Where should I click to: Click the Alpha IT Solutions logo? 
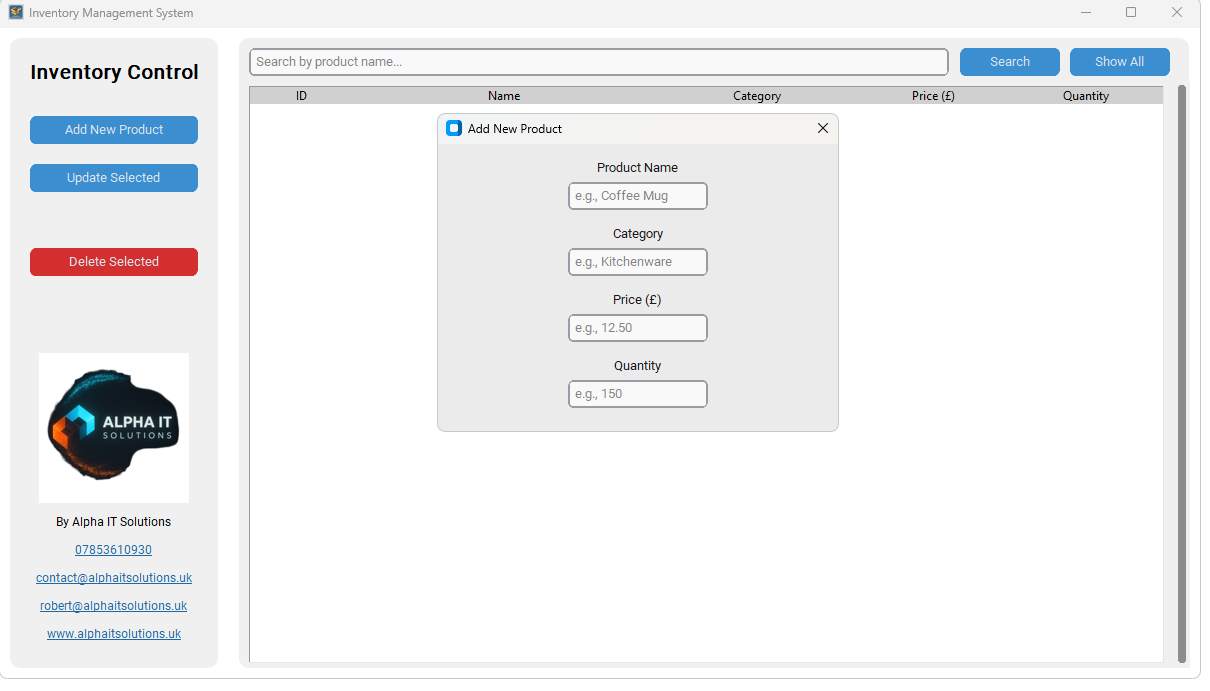113,427
